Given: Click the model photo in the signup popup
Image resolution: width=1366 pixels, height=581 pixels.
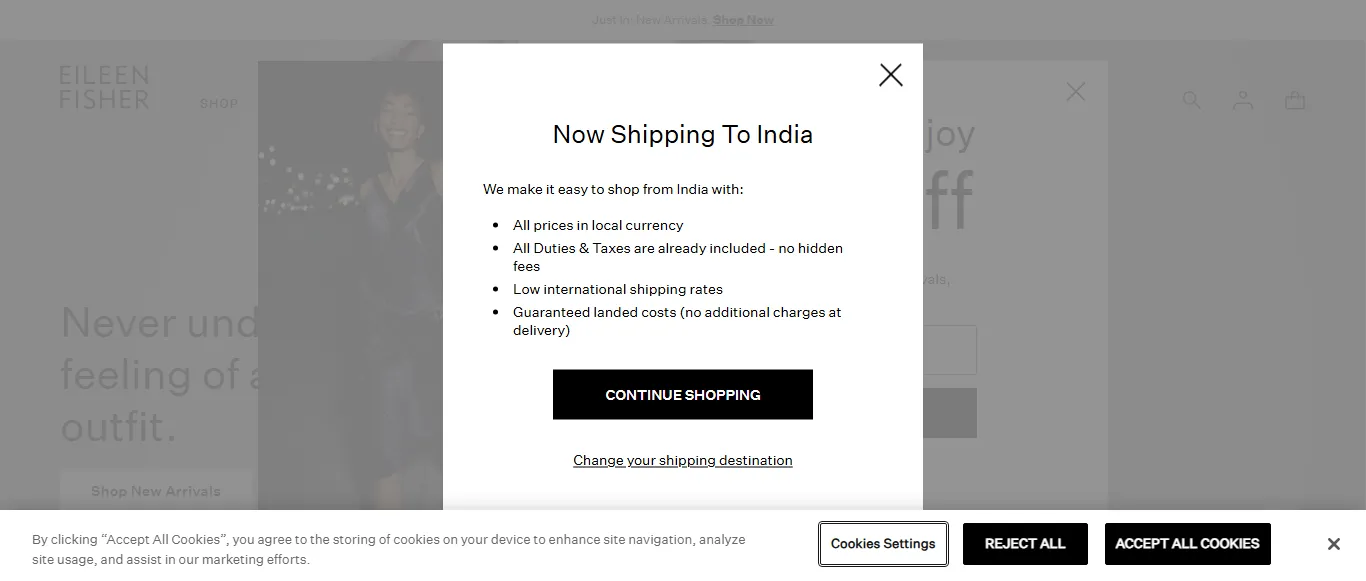Looking at the screenshot, I should pos(350,280).
